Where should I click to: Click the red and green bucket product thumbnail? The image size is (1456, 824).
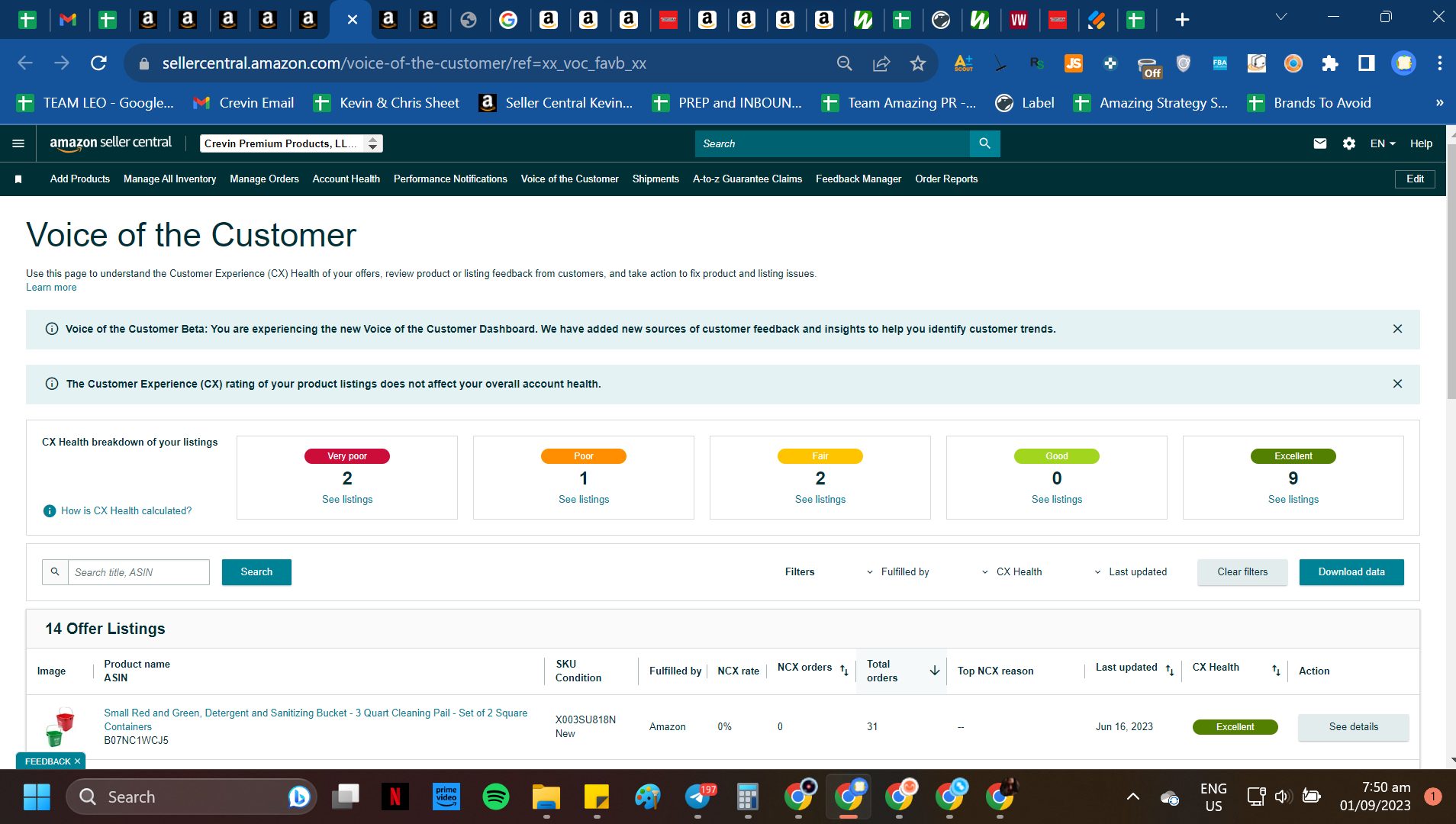(60, 726)
